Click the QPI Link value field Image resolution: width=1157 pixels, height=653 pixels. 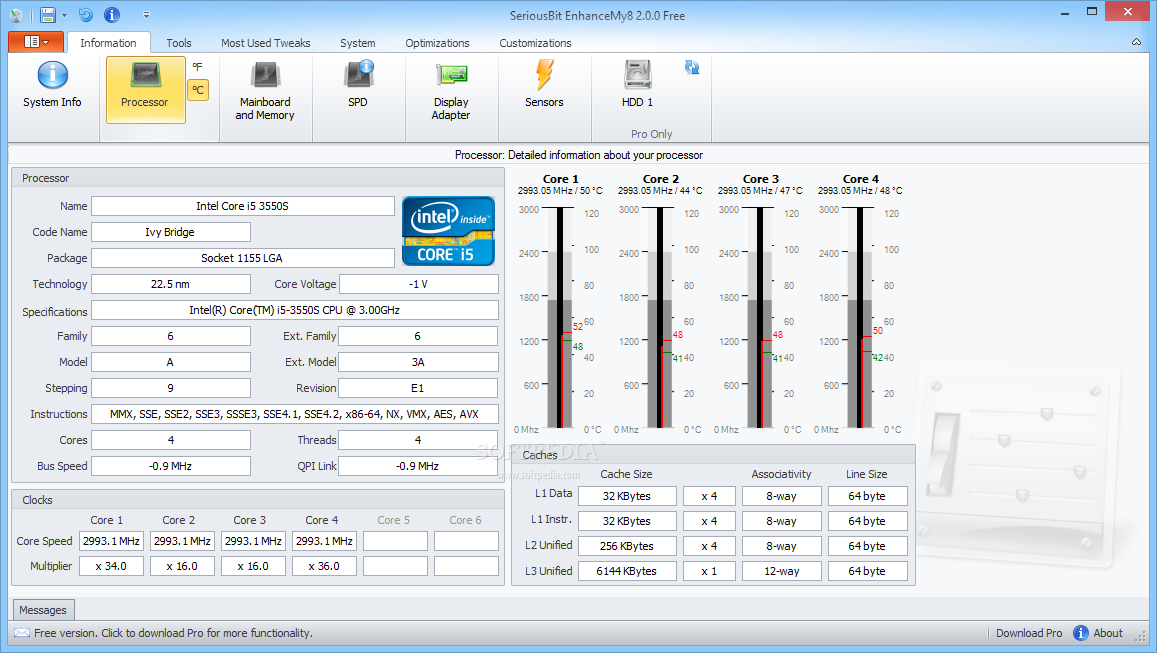[418, 466]
